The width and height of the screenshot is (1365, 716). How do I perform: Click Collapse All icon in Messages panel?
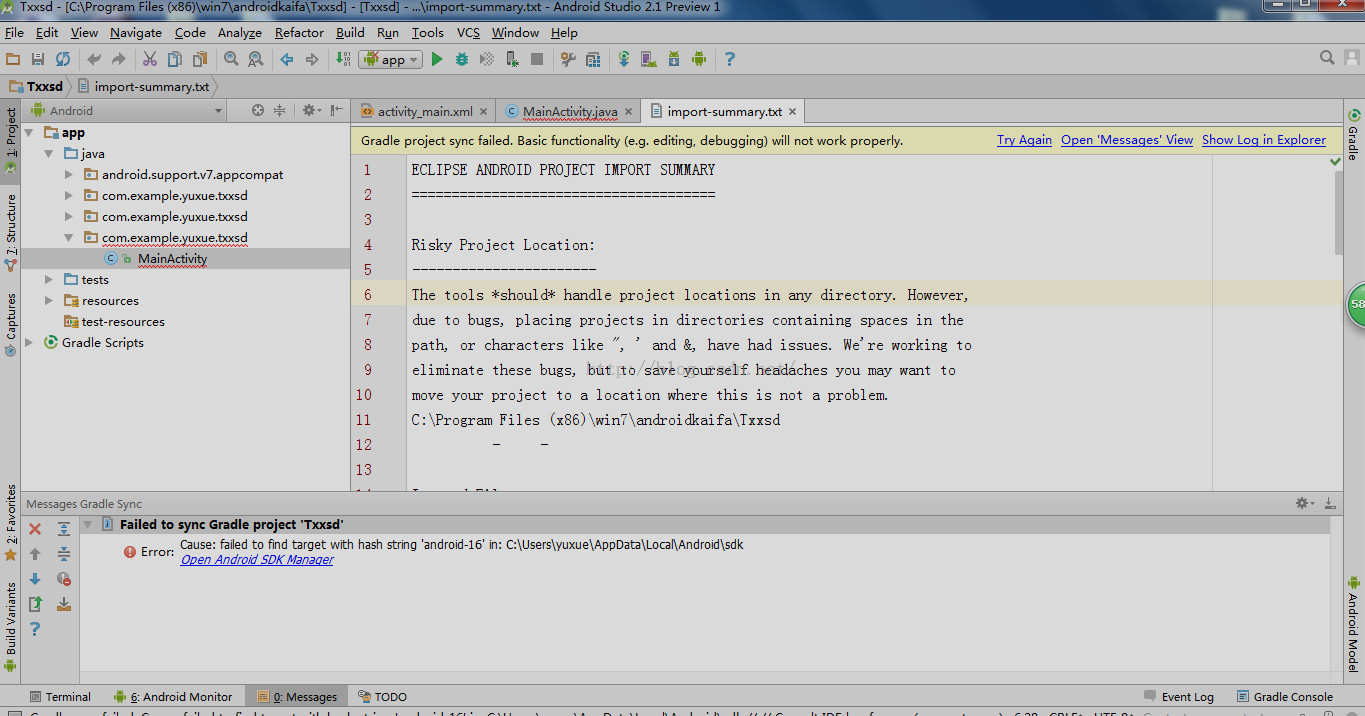coord(64,554)
